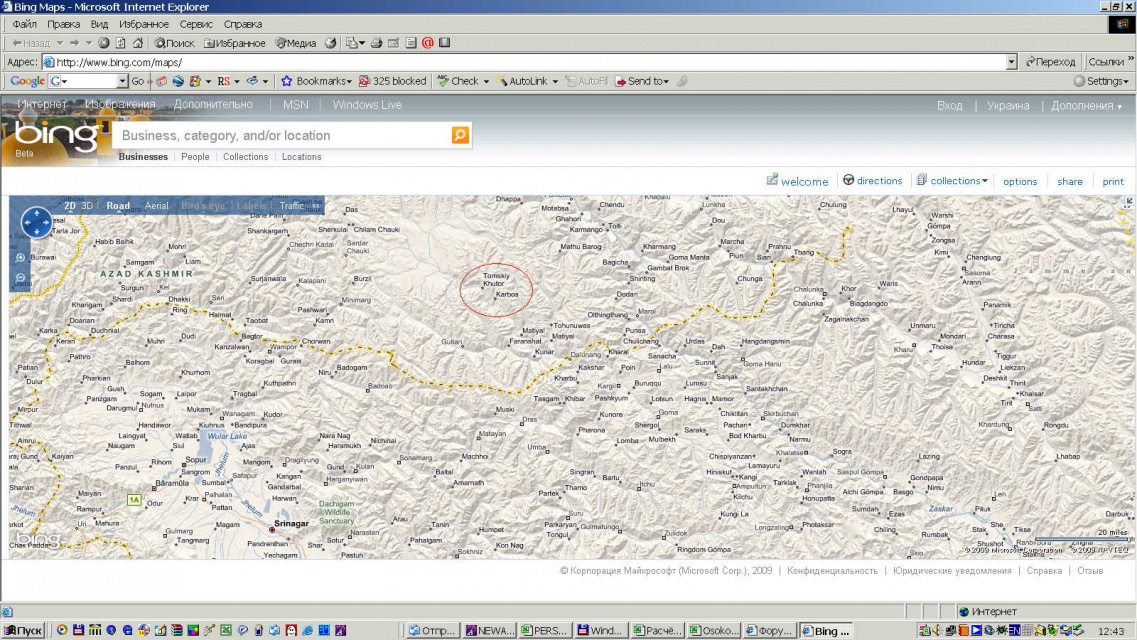1137x640 pixels.
Task: Click the Вход sign-in link
Action: pyautogui.click(x=949, y=106)
